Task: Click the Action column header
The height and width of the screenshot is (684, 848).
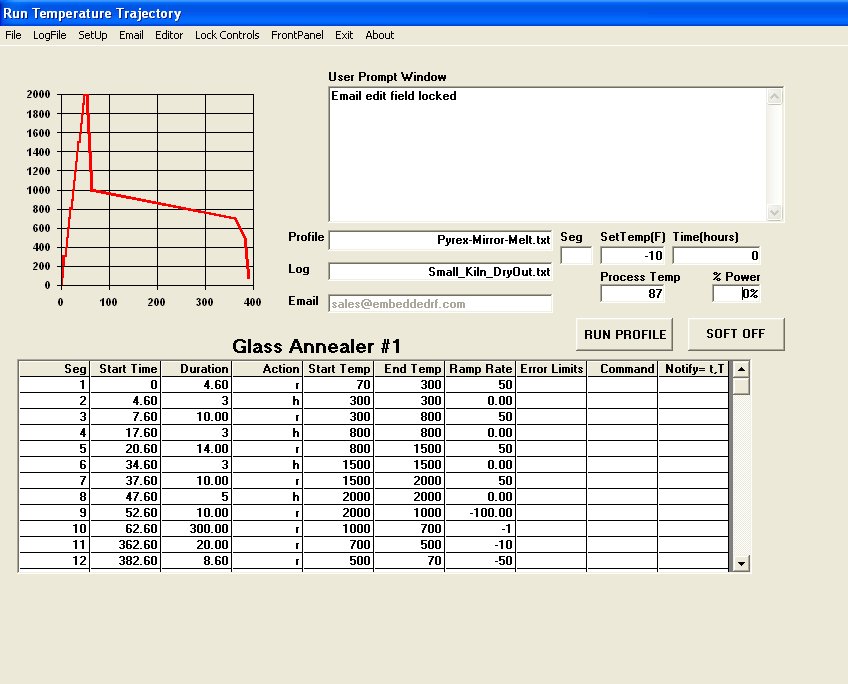Action: pos(267,369)
